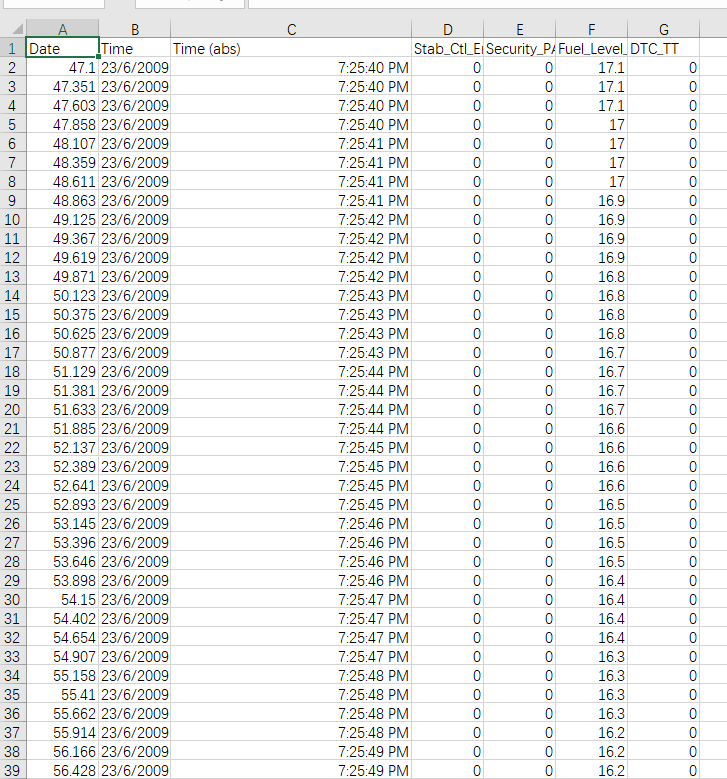Click cell with value 52.137
This screenshot has height=779, width=727.
pos(62,448)
